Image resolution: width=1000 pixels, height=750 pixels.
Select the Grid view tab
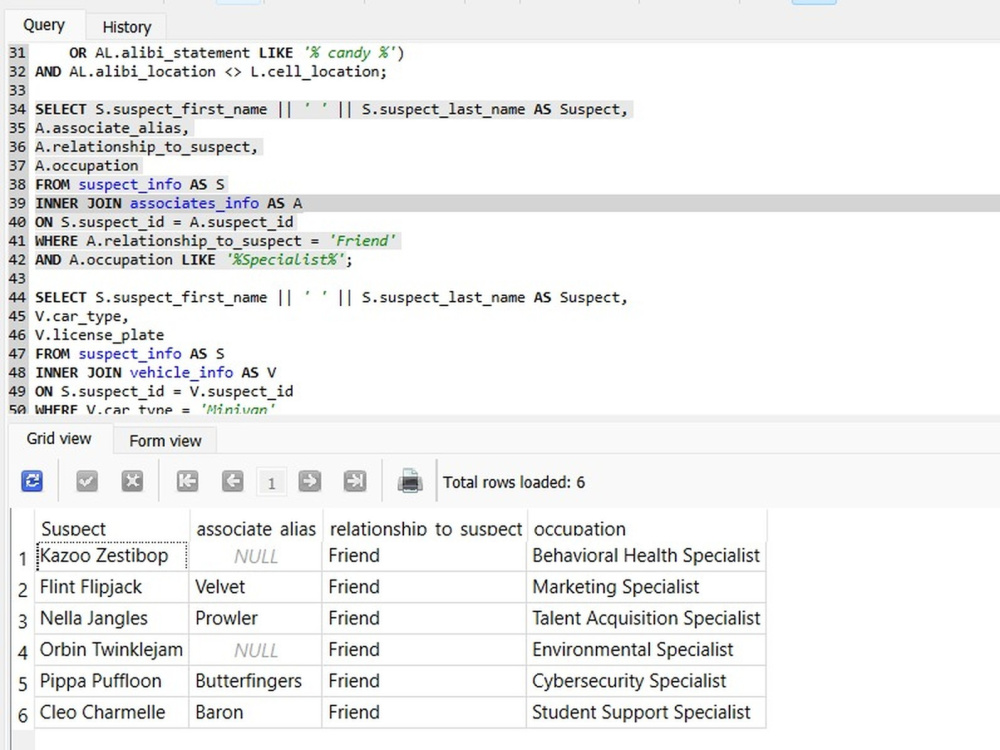click(59, 439)
